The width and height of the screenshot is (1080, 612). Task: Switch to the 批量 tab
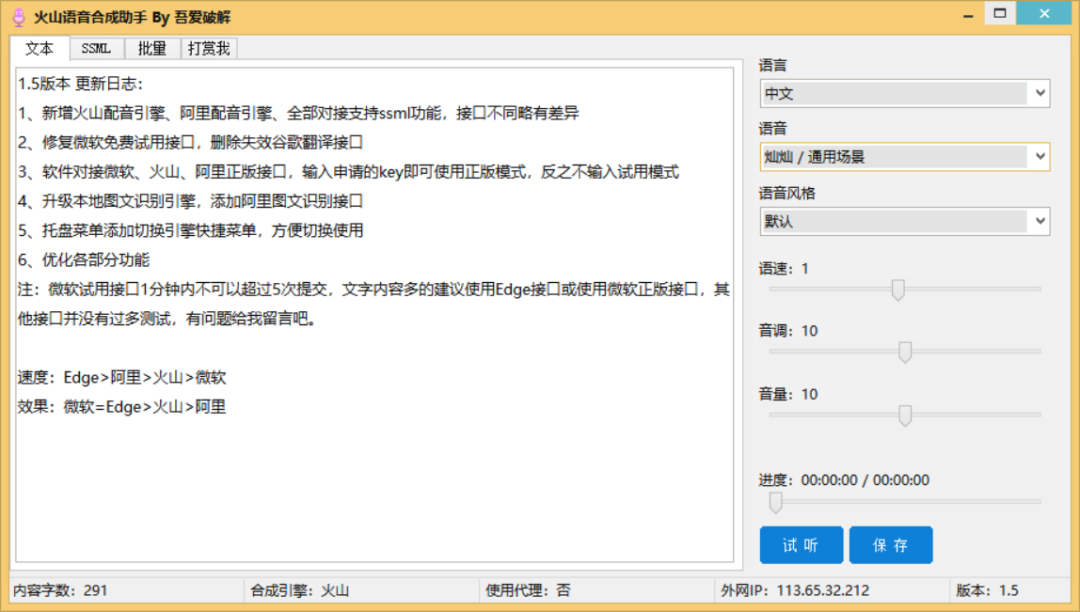click(x=152, y=49)
